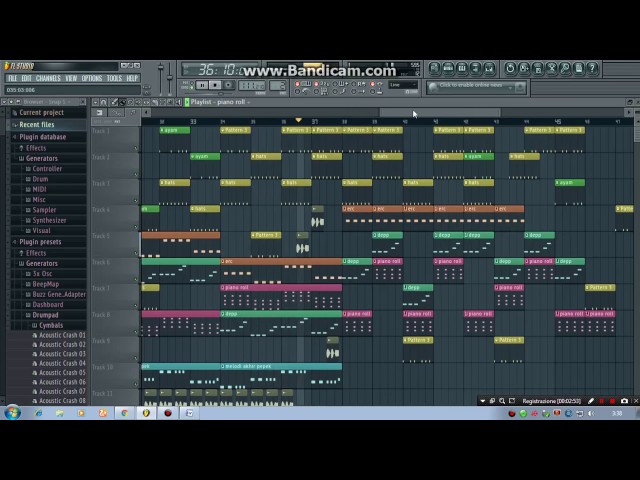Open FL Studio taskbar icon
The image size is (640, 480).
[x=146, y=413]
